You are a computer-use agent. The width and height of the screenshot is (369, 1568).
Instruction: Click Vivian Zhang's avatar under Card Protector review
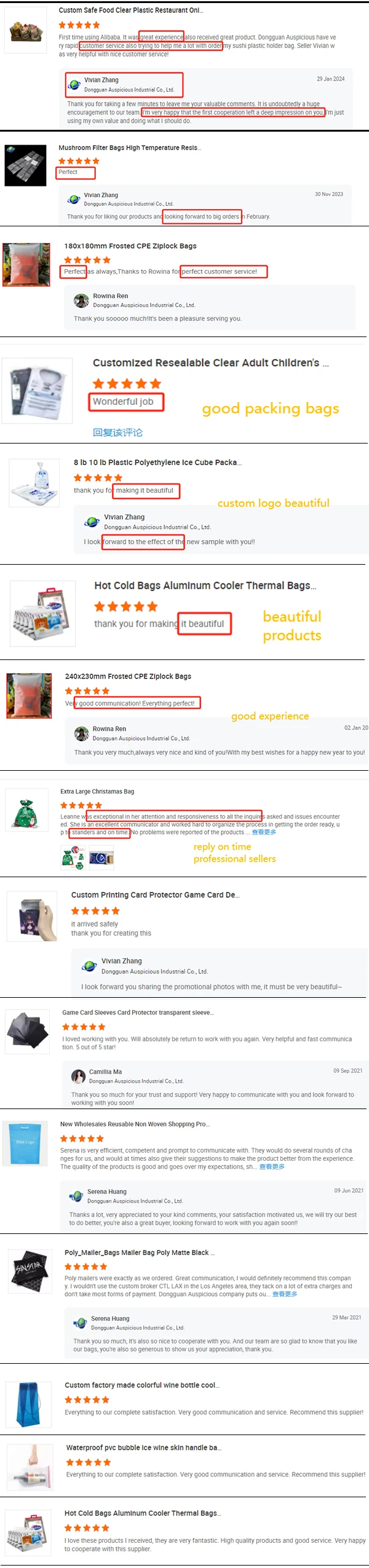[x=90, y=966]
